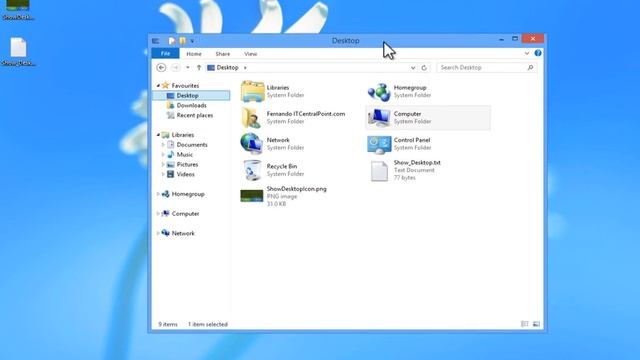Viewport: 640px width, 360px height.
Task: Expand the Music library node
Action: pos(163,154)
